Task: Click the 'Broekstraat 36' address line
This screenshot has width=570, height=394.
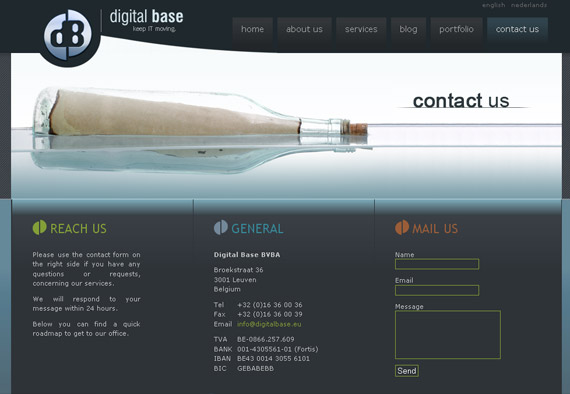Action: [238, 270]
